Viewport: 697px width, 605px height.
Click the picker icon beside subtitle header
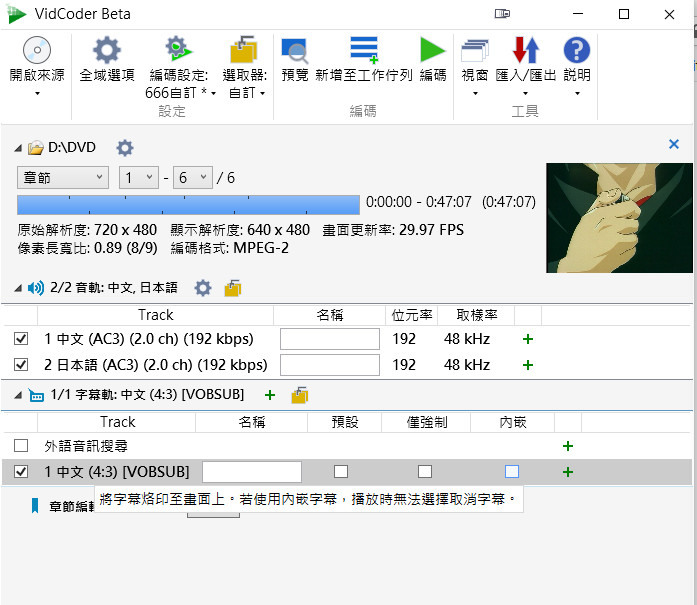coord(300,395)
